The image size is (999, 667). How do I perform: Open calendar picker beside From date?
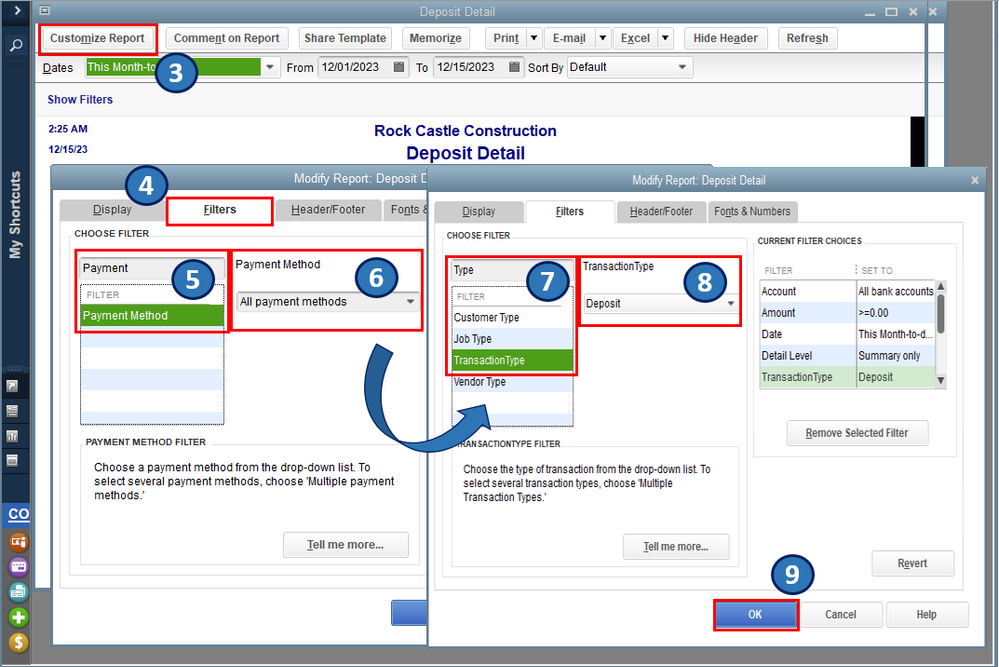click(399, 67)
